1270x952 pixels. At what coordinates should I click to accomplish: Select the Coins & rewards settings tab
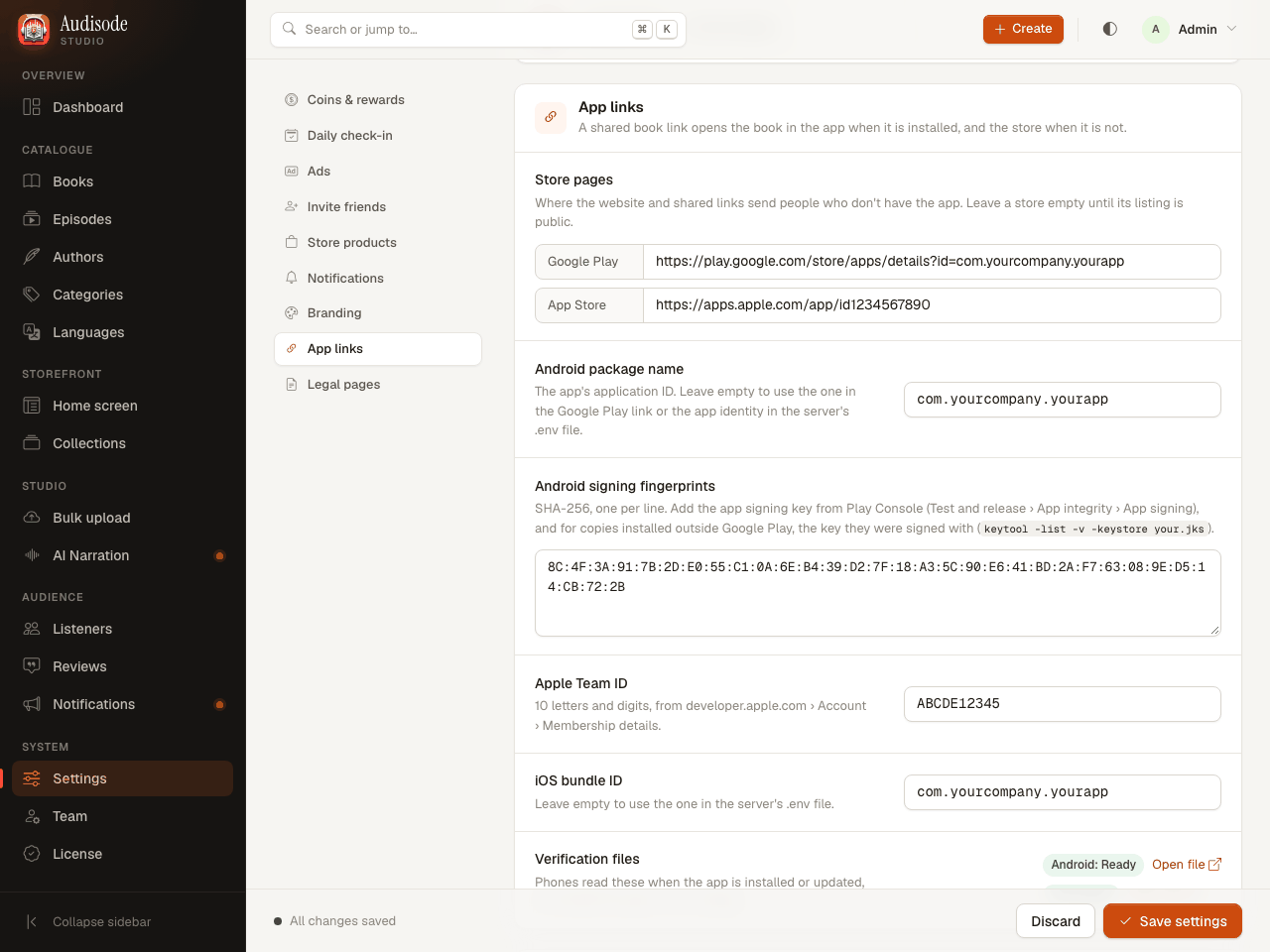(378, 100)
